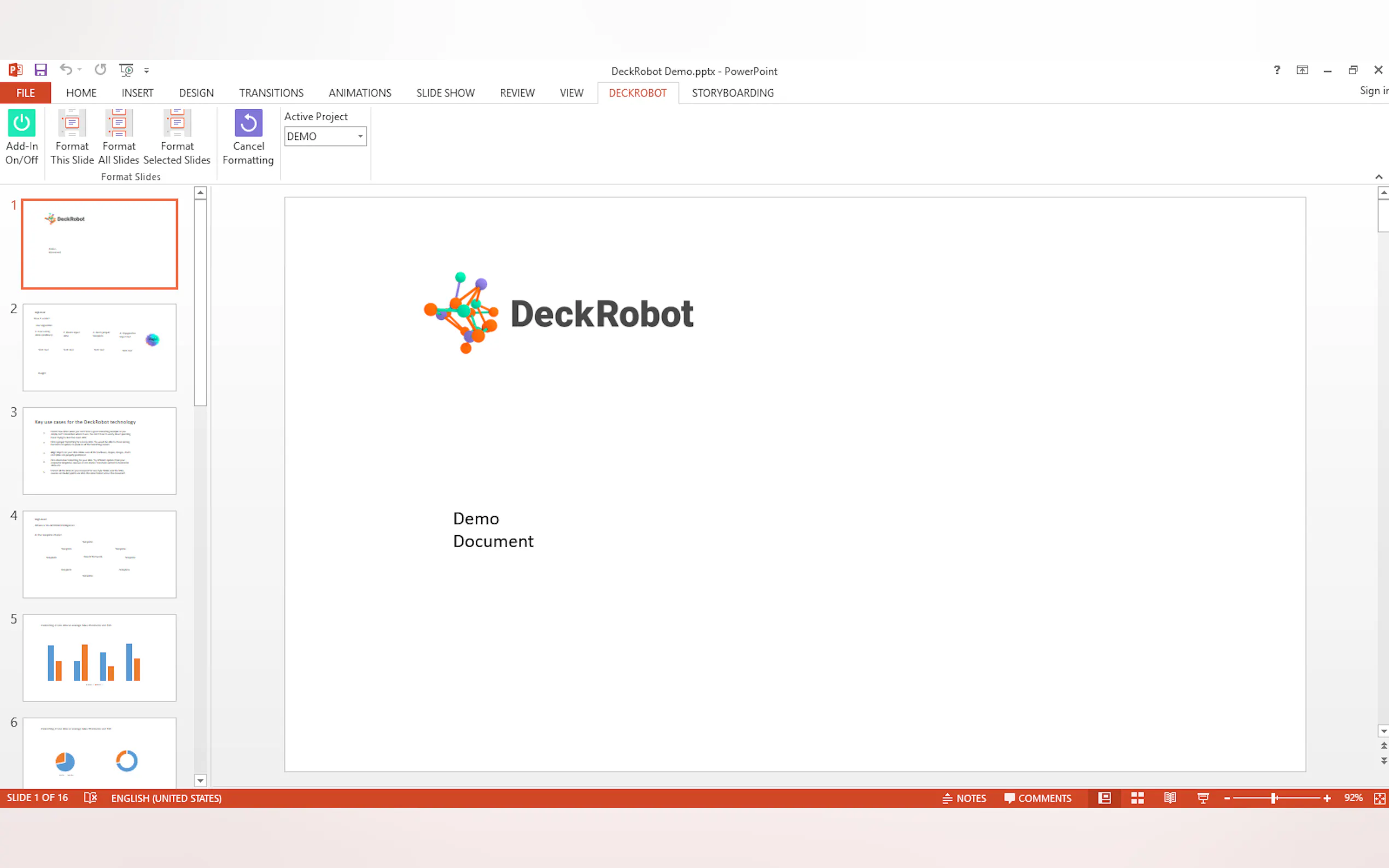The image size is (1389, 868).
Task: Click the zoom slider handle
Action: pyautogui.click(x=1274, y=798)
